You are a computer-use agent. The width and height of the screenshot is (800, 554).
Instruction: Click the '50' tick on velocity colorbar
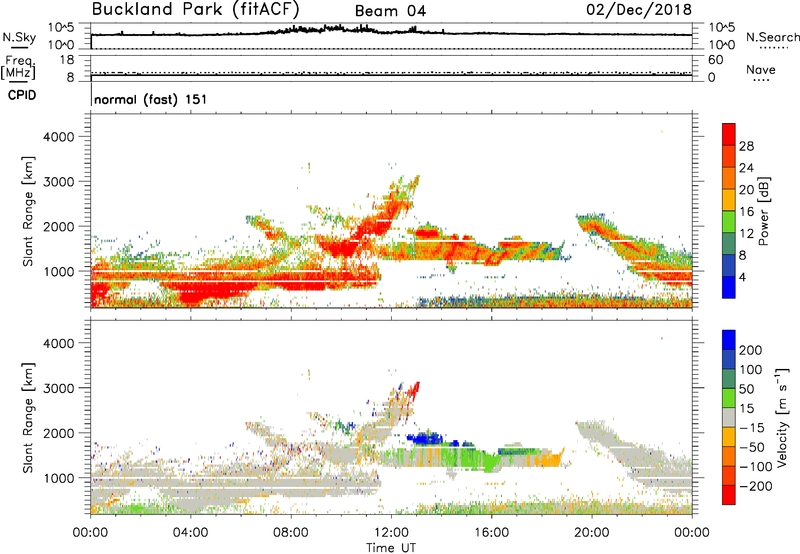(746, 389)
